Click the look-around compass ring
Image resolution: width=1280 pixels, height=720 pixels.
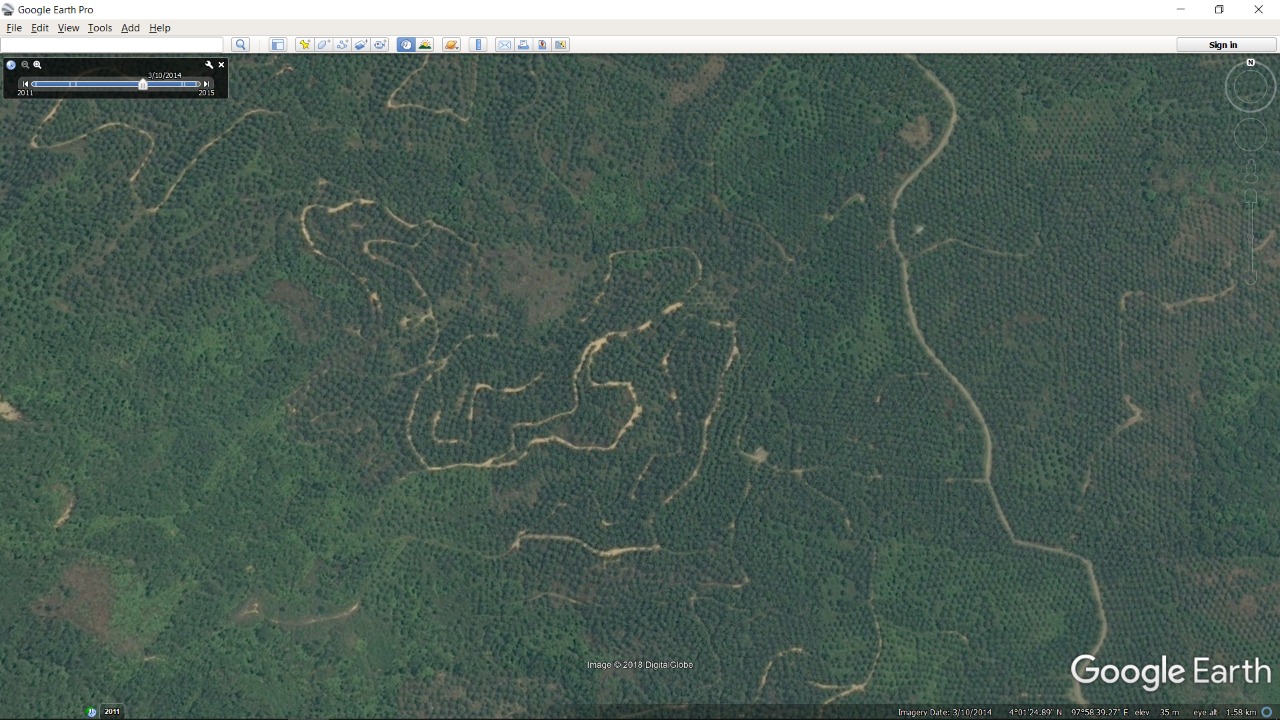1251,88
